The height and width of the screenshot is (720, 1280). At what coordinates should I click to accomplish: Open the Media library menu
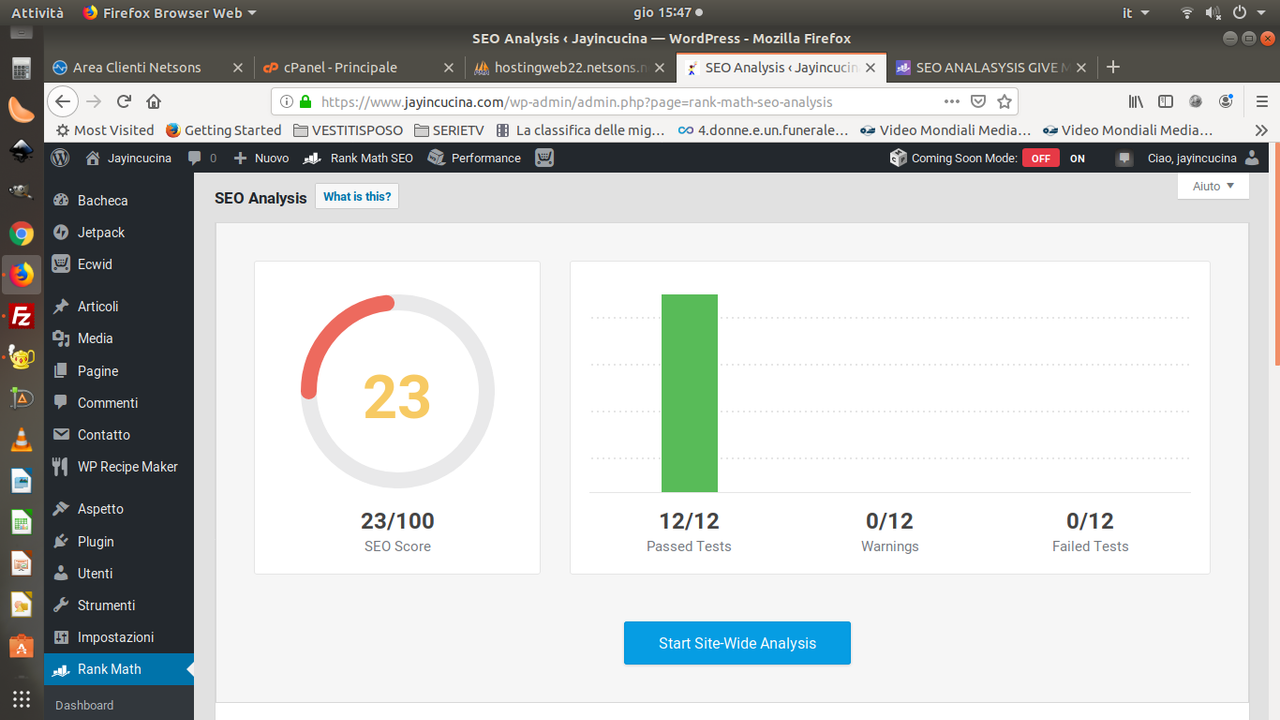pyautogui.click(x=95, y=338)
